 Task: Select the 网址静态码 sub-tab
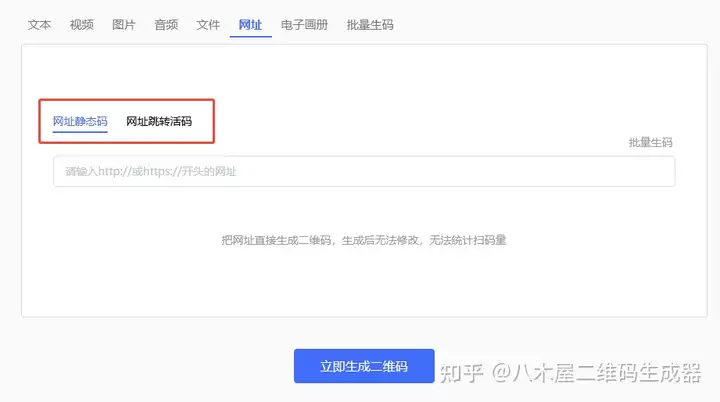80,121
